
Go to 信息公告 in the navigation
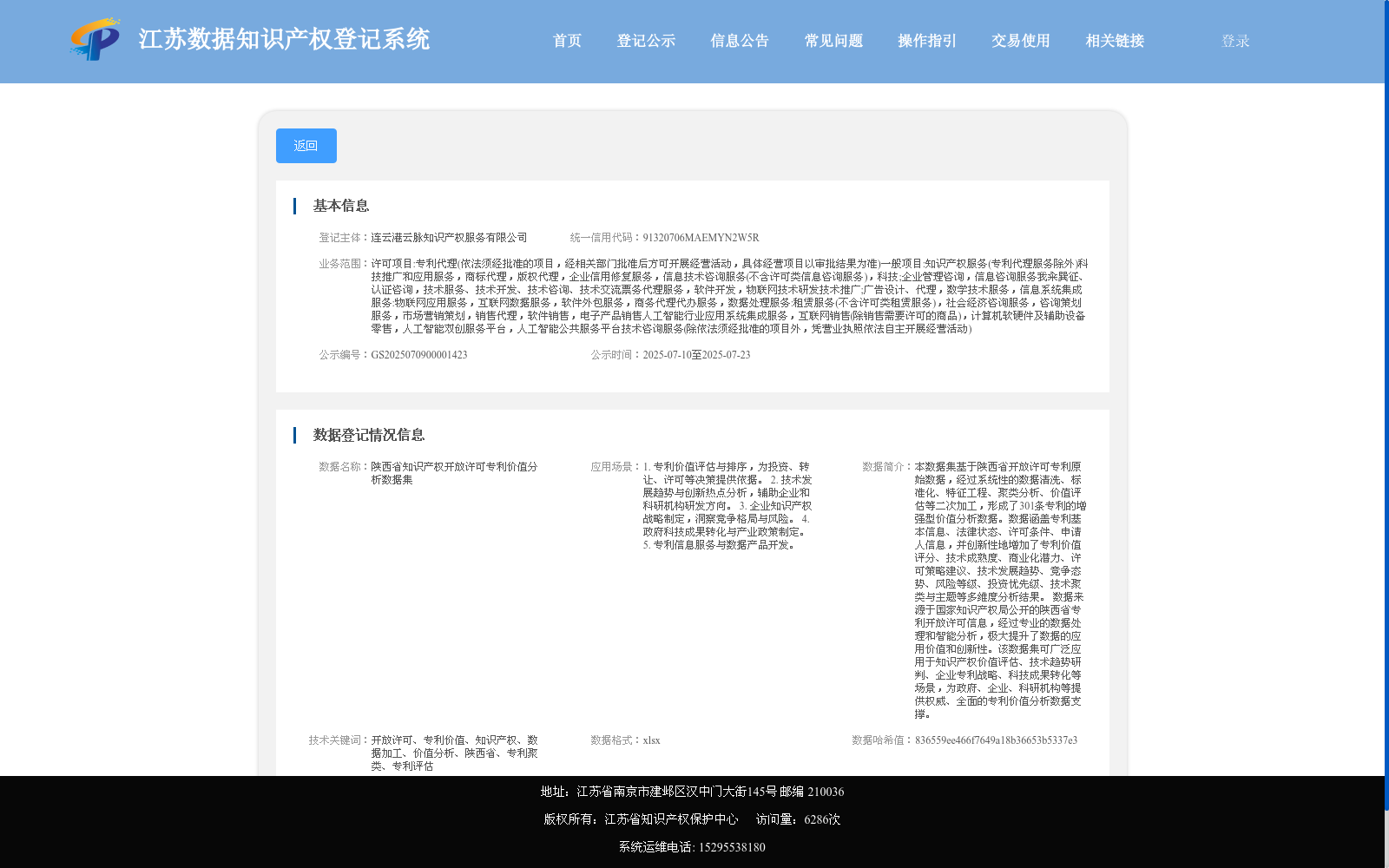click(x=740, y=41)
